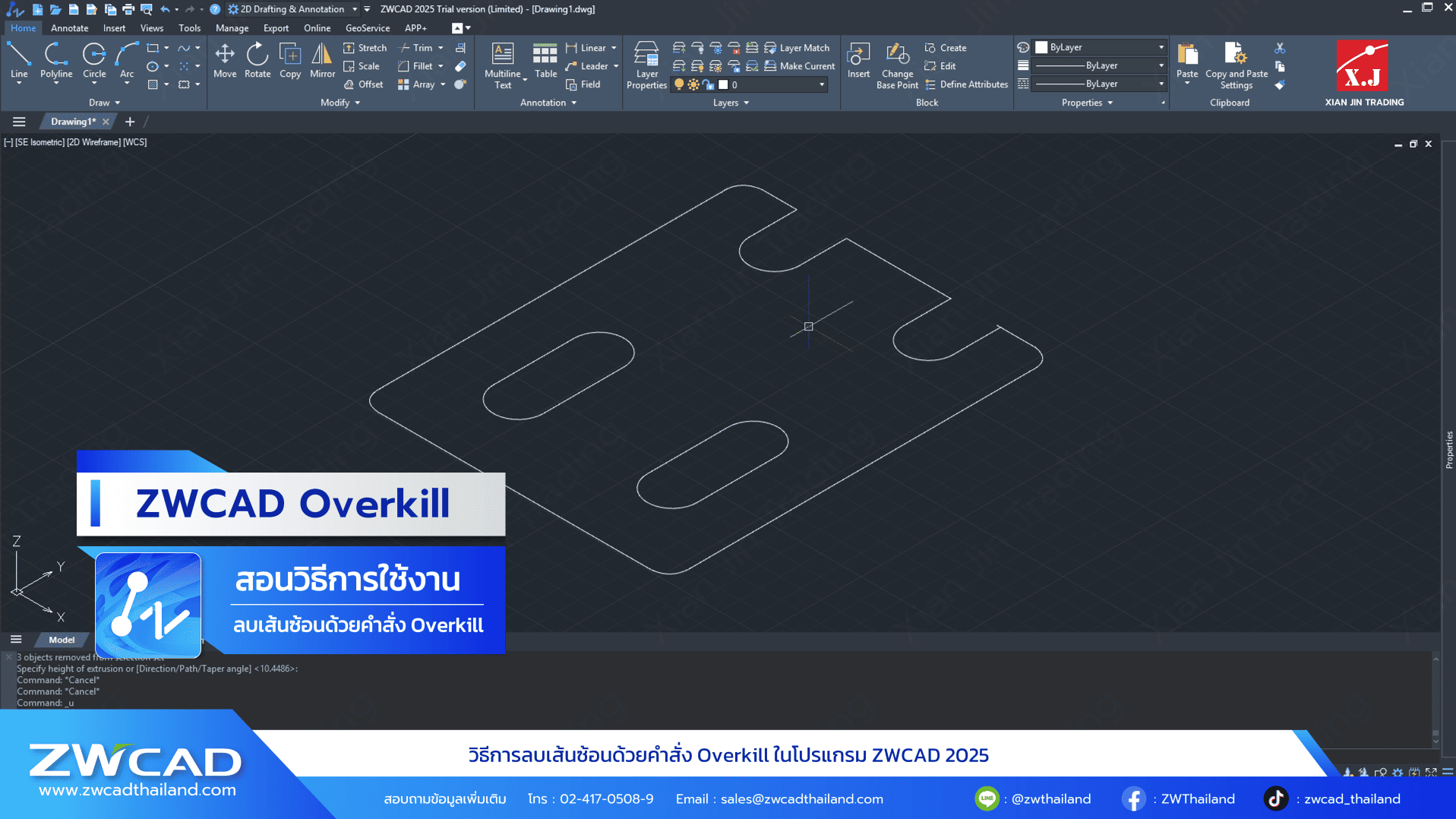The height and width of the screenshot is (819, 1456).
Task: Select the Arc tool
Action: pos(127,61)
